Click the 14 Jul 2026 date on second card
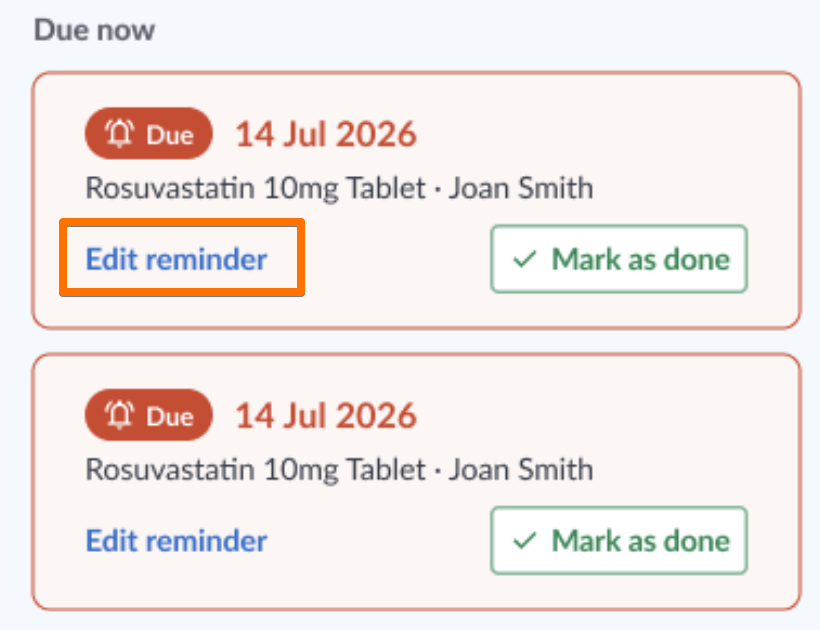 [x=326, y=416]
